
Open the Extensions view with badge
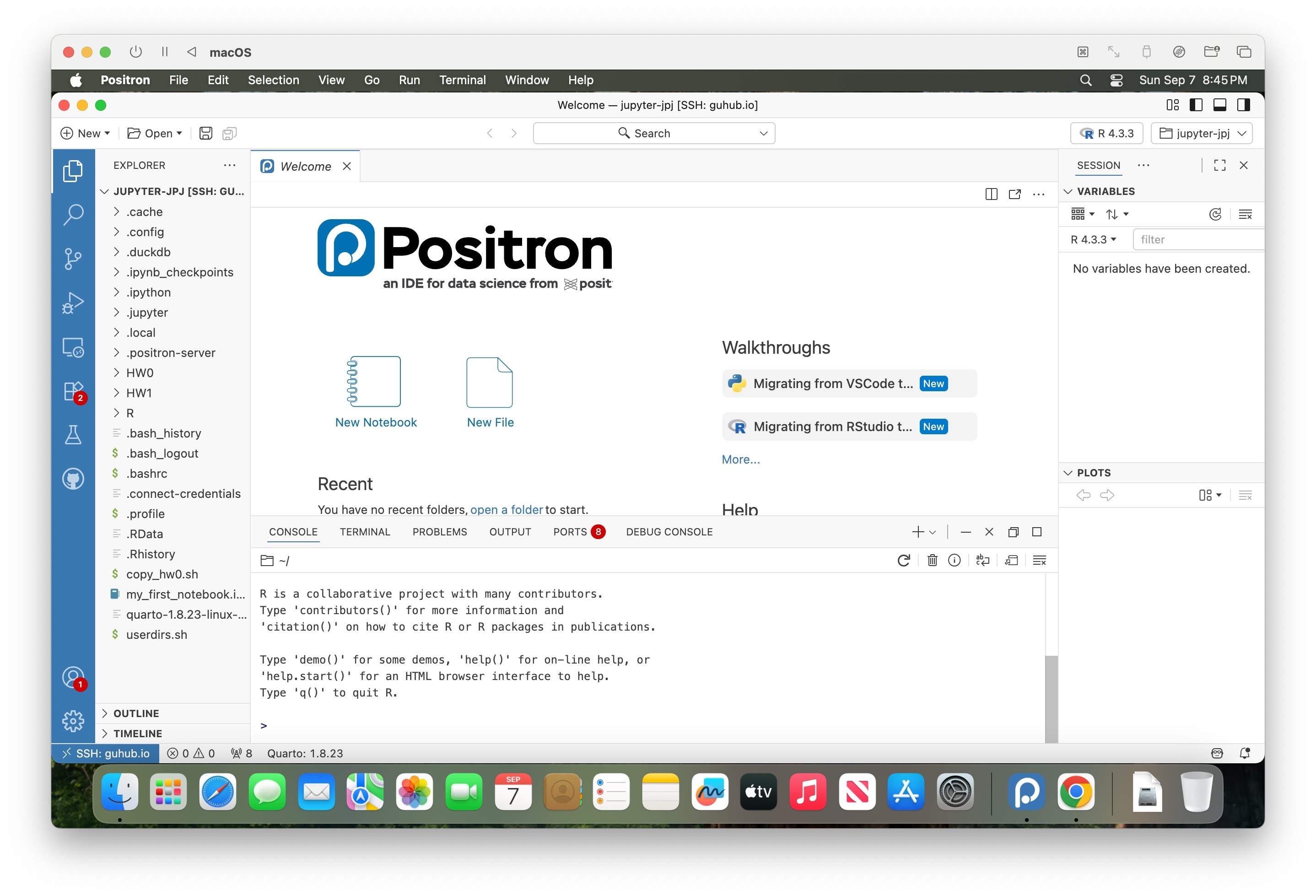click(72, 391)
